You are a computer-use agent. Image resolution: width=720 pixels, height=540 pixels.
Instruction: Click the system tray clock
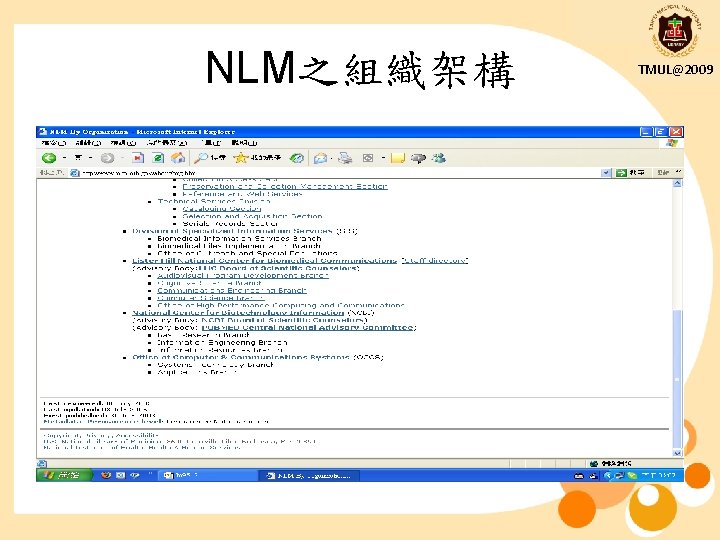(x=658, y=476)
